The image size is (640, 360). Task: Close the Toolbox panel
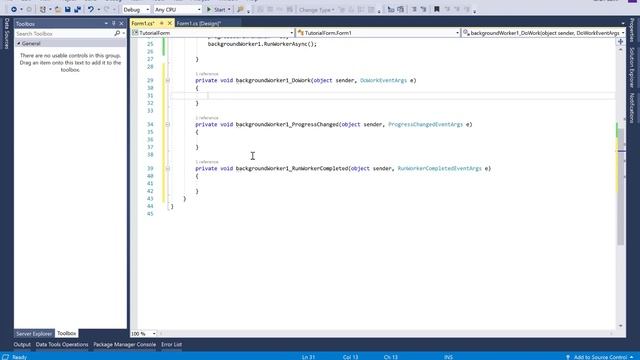tap(121, 24)
